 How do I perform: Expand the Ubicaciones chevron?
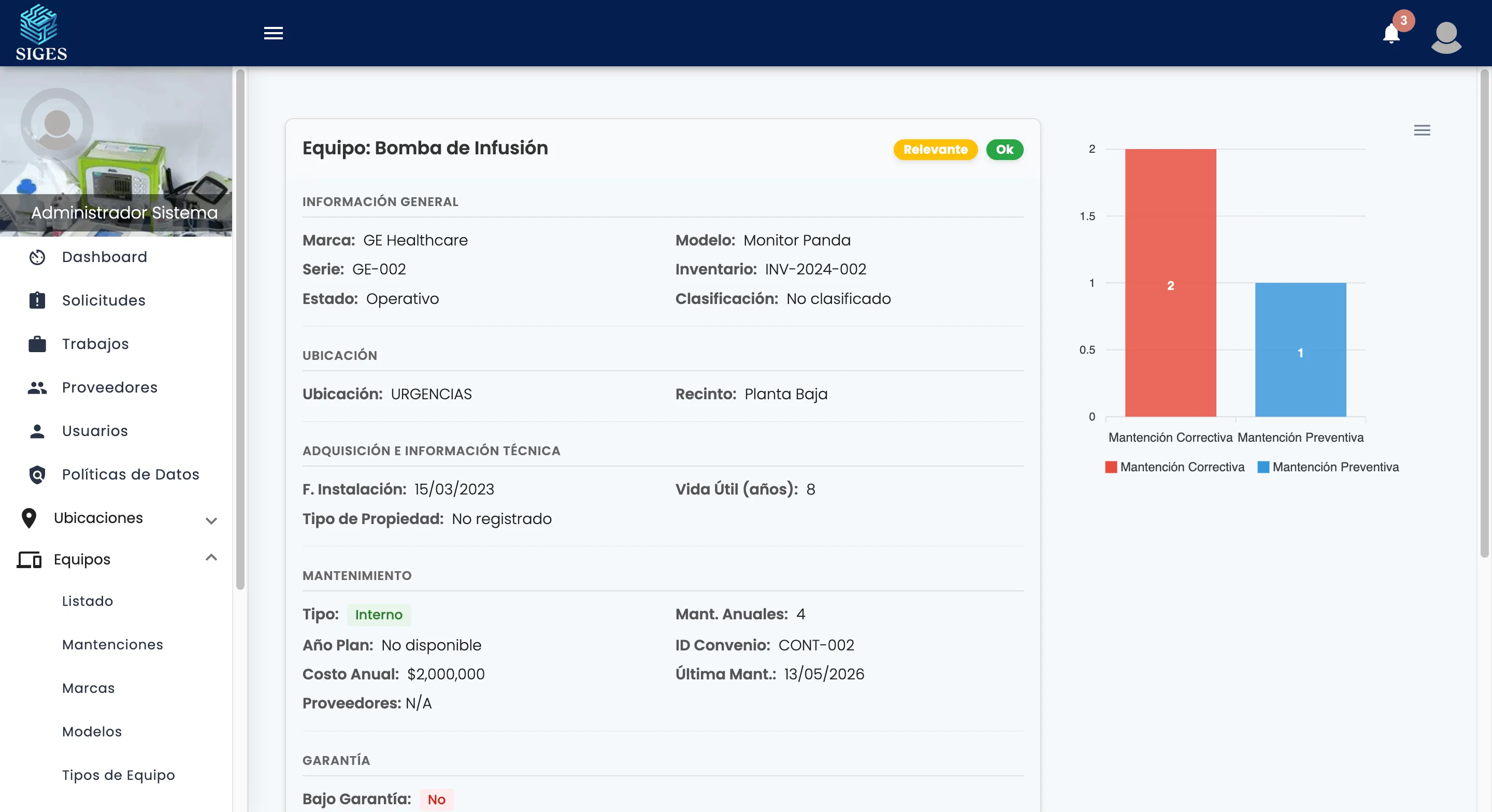pos(211,520)
